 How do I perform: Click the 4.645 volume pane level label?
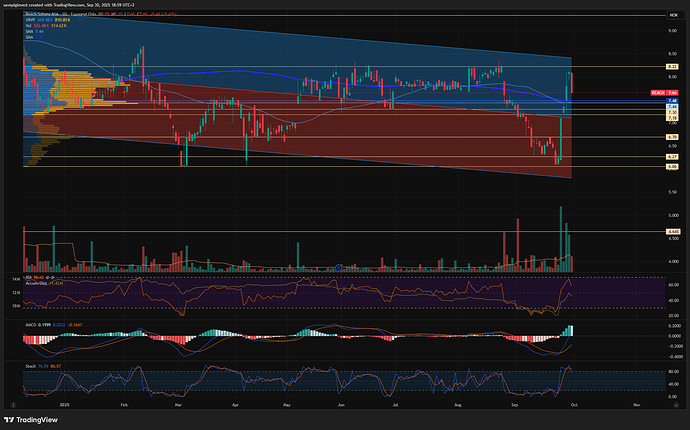click(x=672, y=232)
